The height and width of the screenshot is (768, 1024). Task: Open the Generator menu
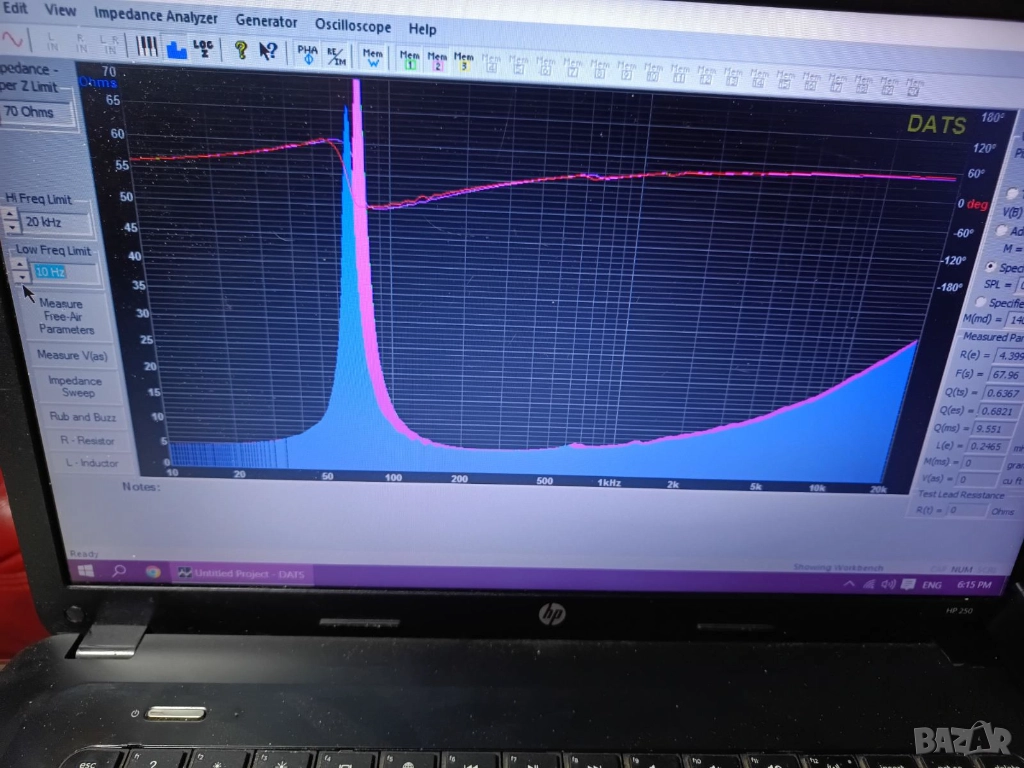pyautogui.click(x=266, y=21)
